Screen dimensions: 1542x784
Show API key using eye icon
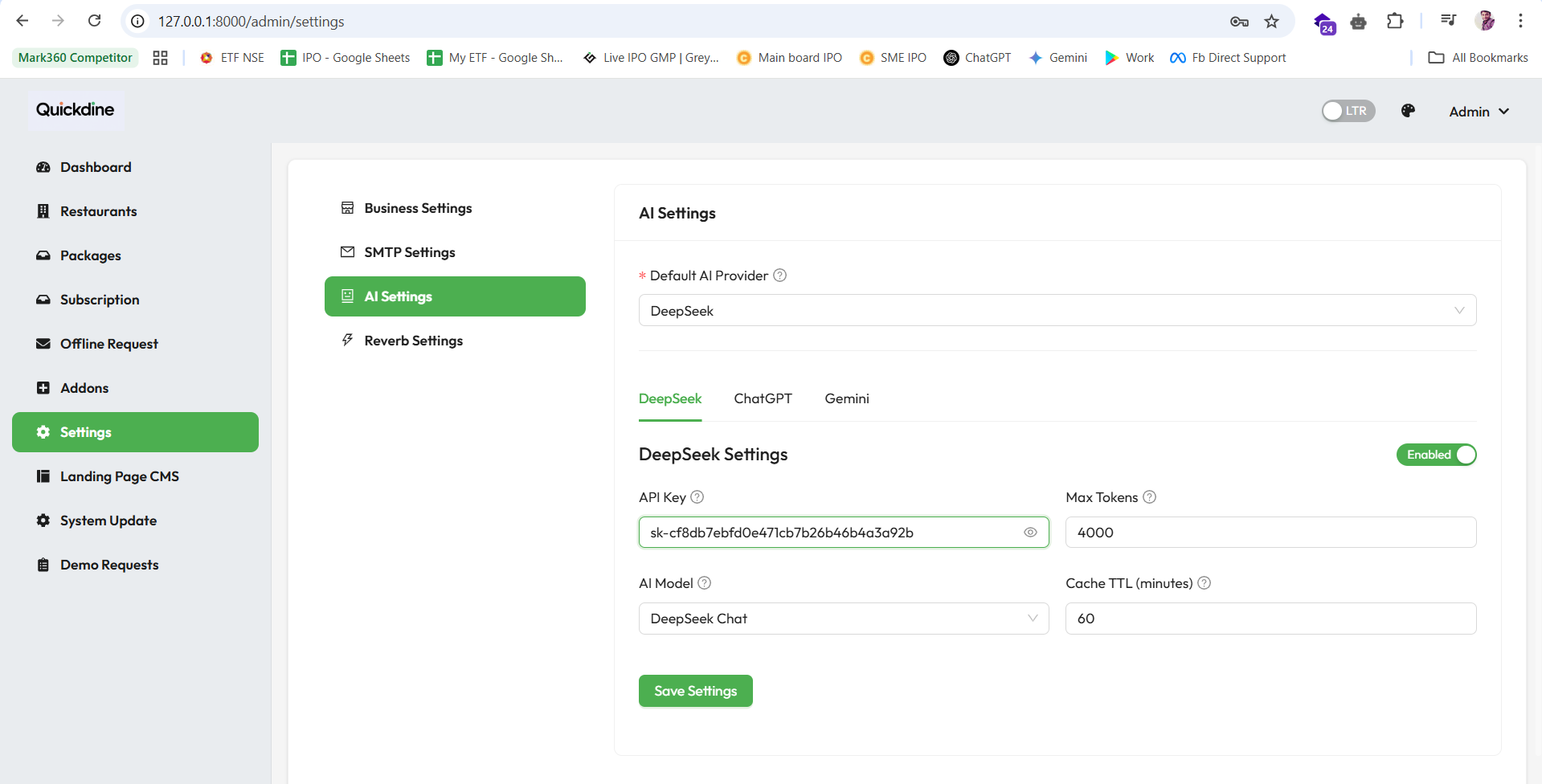pos(1030,533)
